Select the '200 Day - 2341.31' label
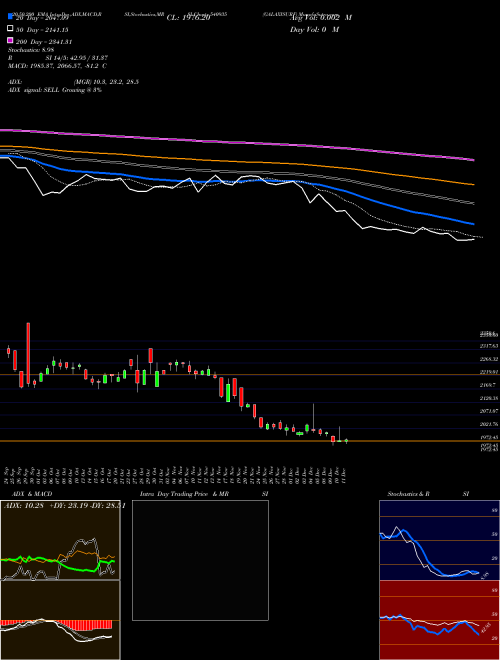The width and height of the screenshot is (500, 660). click(44, 42)
